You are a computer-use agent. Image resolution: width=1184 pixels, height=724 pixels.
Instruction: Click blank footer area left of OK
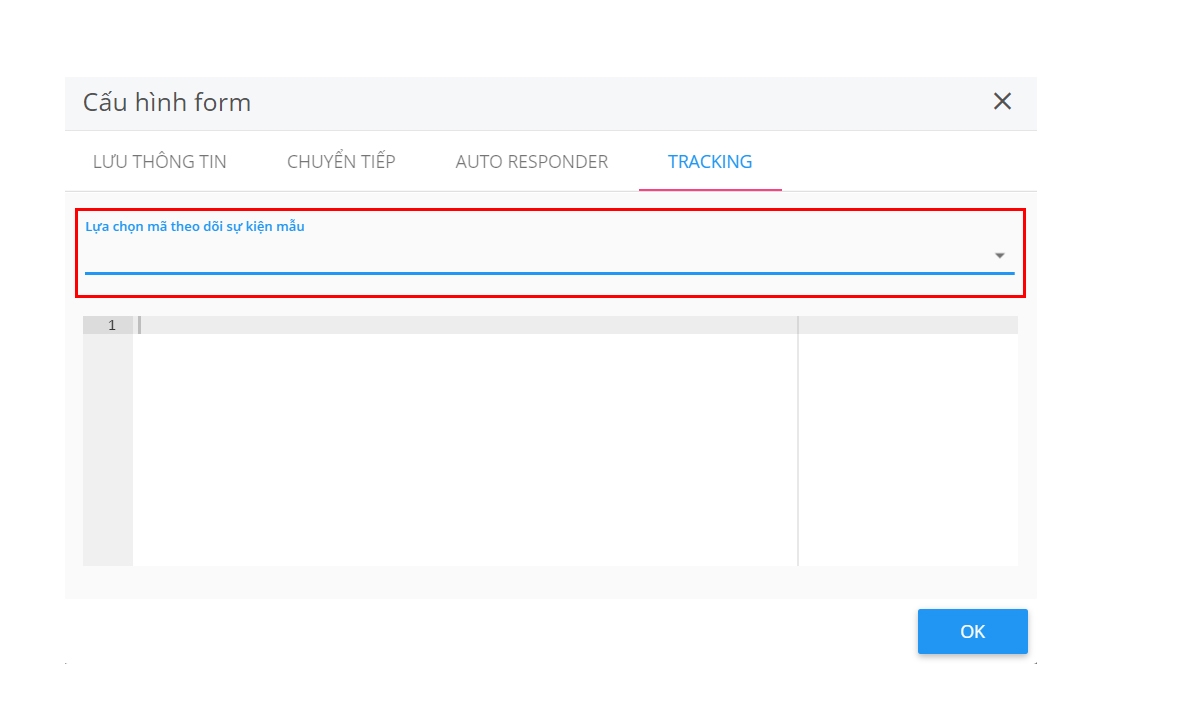click(x=500, y=631)
